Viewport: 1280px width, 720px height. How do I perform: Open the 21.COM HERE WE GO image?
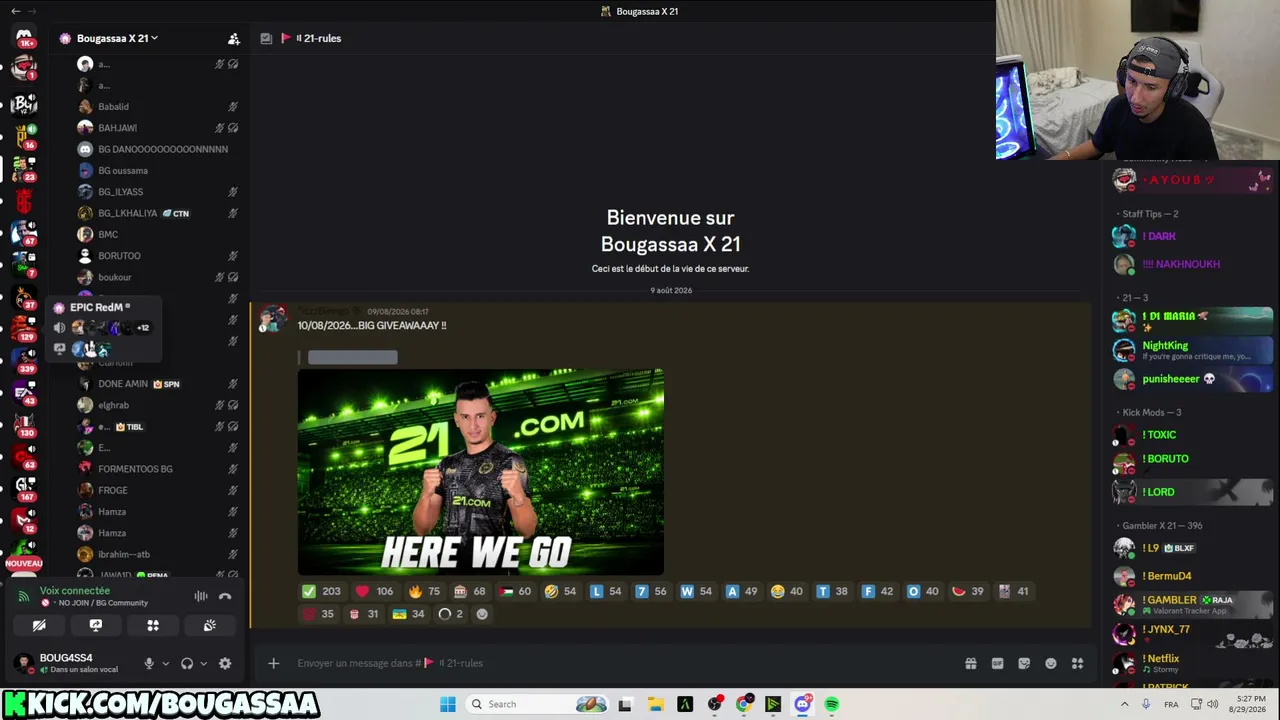(481, 472)
